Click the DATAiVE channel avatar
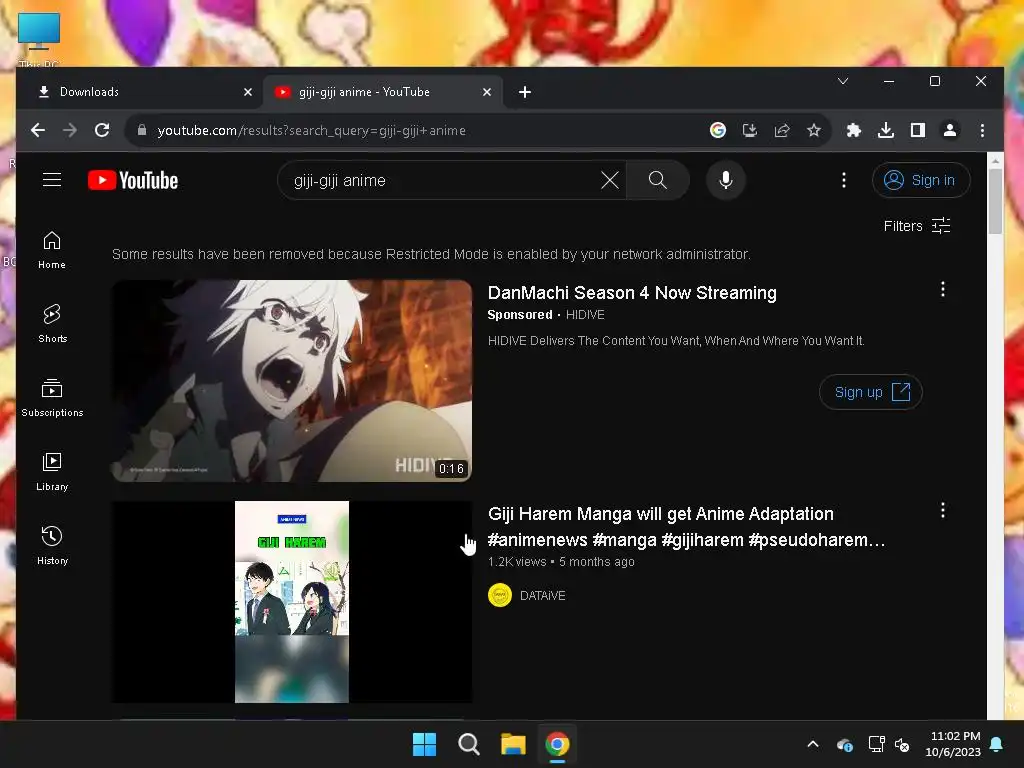The height and width of the screenshot is (768, 1024). (x=500, y=595)
